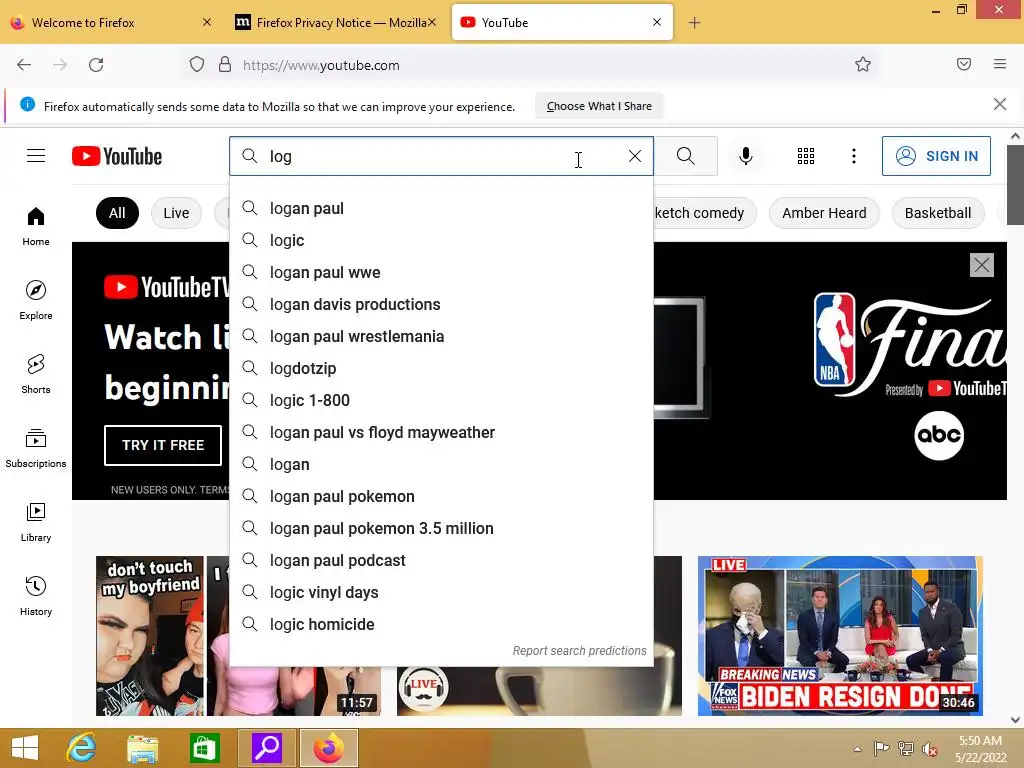Choose "logan paul pokemon 3.5 million" suggestion
The height and width of the screenshot is (768, 1024).
441,528
